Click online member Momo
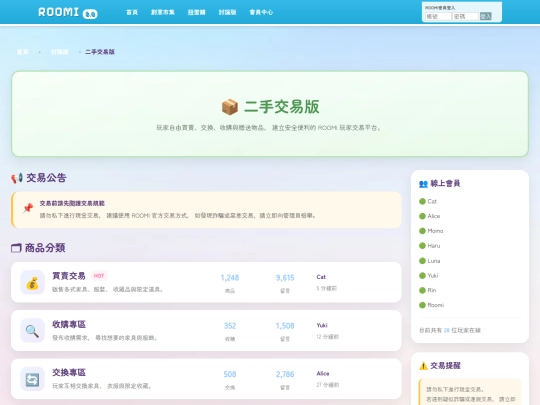Viewport: 540px width, 405px height. tap(435, 231)
